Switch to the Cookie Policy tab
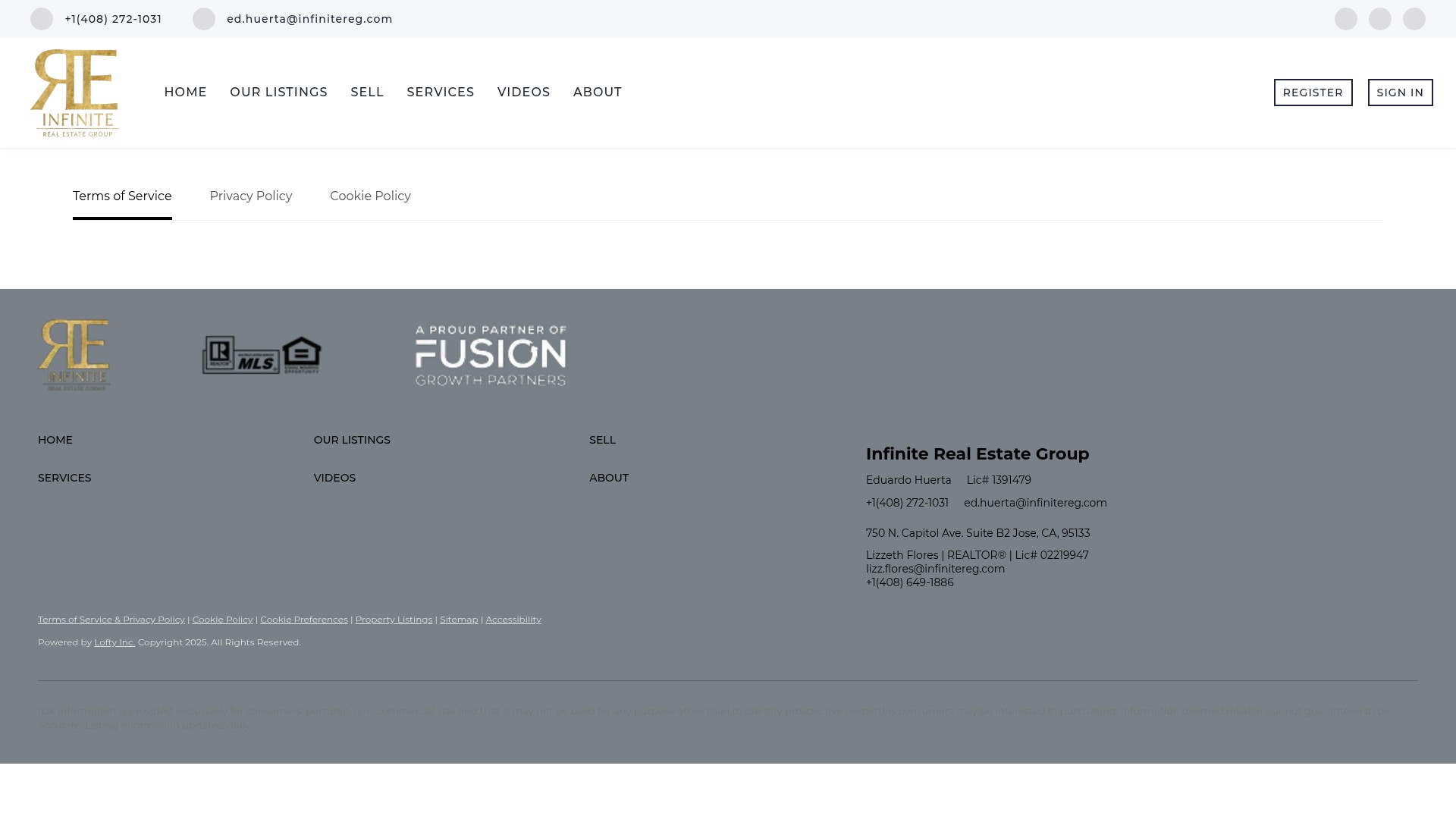This screenshot has width=1456, height=819. pyautogui.click(x=370, y=196)
